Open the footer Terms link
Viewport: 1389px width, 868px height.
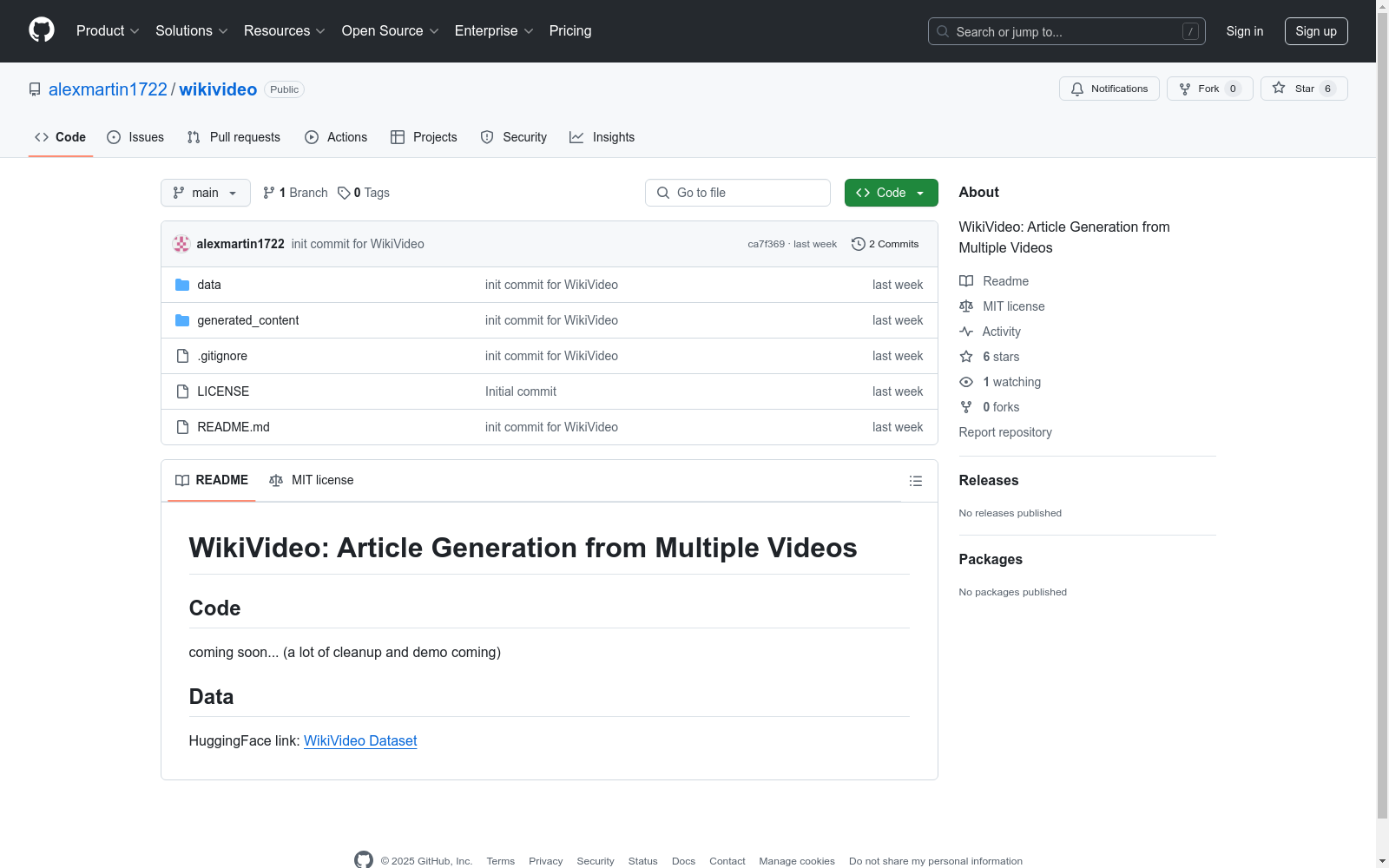pyautogui.click(x=500, y=861)
